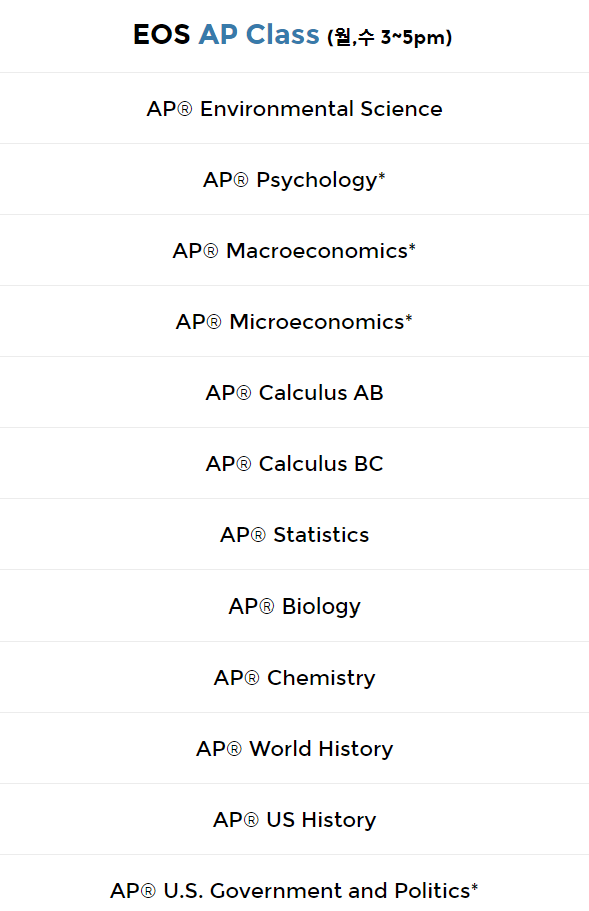Click the 'EOS' text in the header
Screen dimensions: 589x911
(x=161, y=35)
